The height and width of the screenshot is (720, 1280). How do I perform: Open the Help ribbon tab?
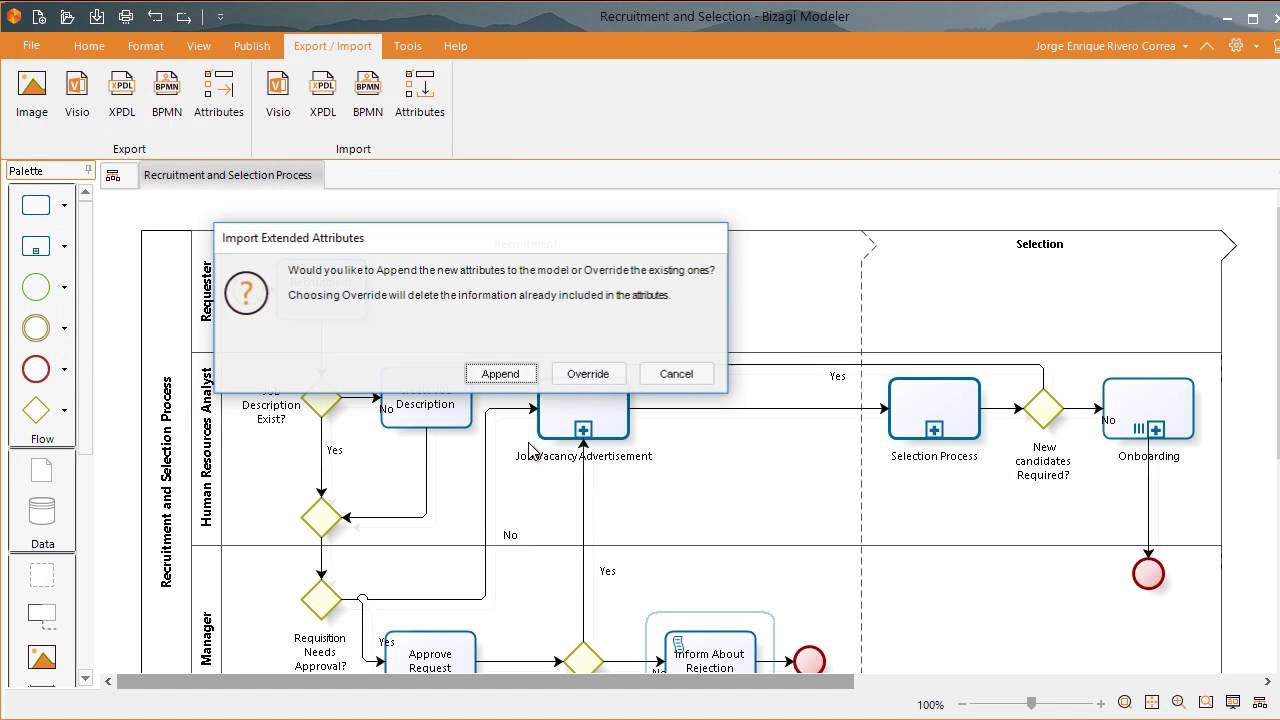click(455, 46)
